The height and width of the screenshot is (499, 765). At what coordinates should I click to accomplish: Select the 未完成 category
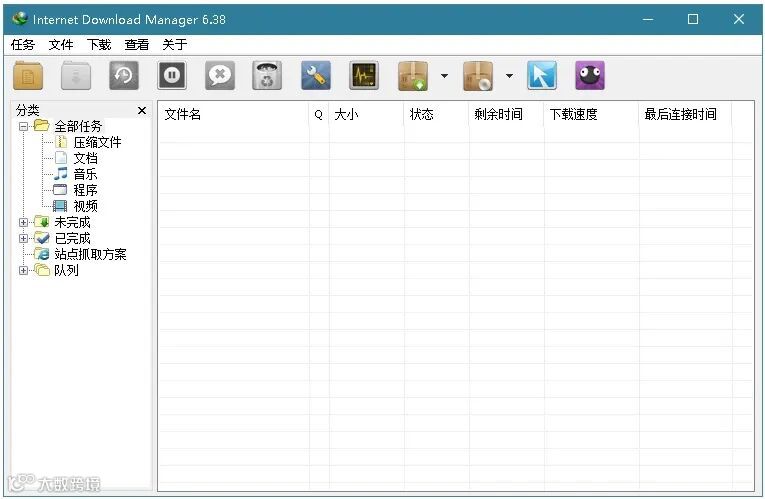[72, 222]
